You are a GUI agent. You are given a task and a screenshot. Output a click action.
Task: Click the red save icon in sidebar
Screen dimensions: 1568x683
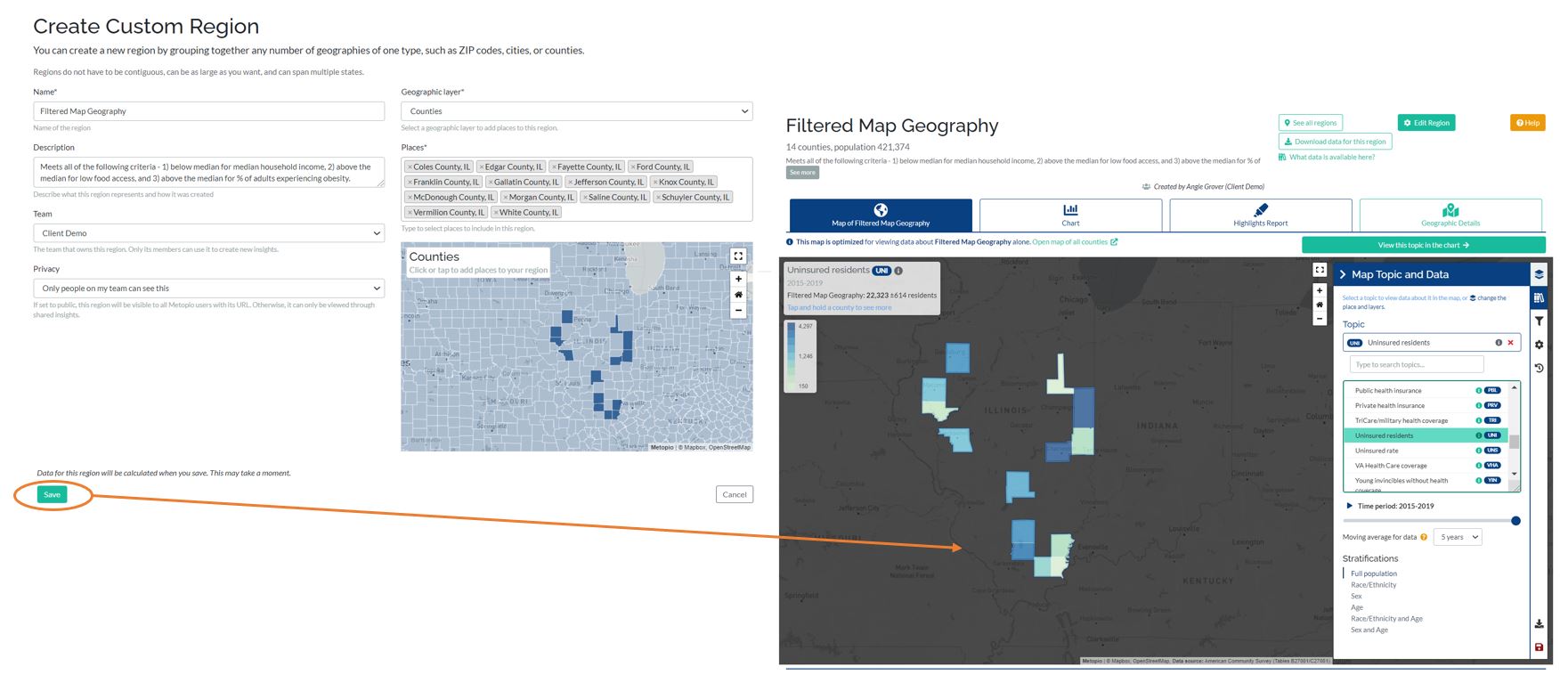(x=1539, y=647)
